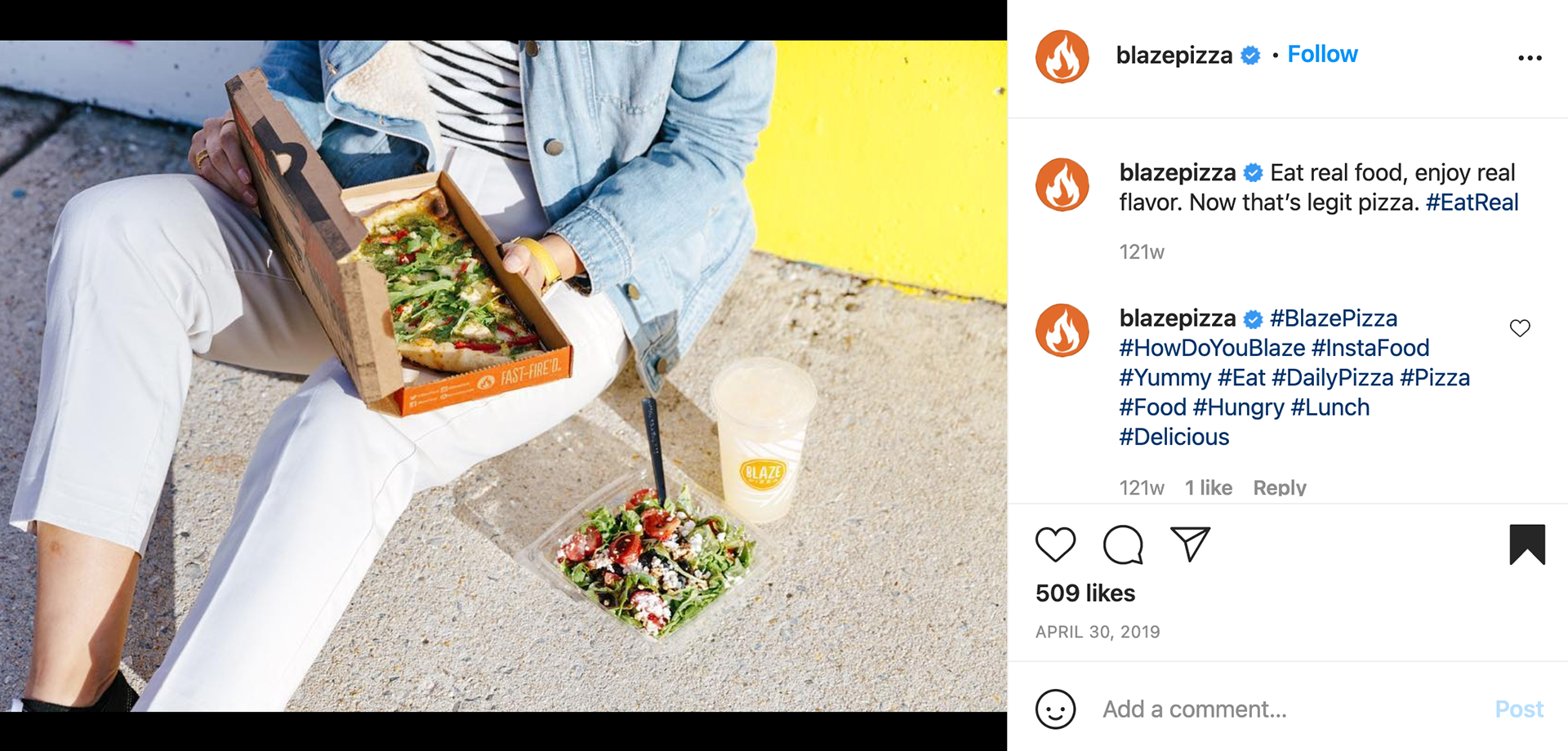
Task: Click the hashtag comment's flame avatar
Action: tap(1062, 331)
